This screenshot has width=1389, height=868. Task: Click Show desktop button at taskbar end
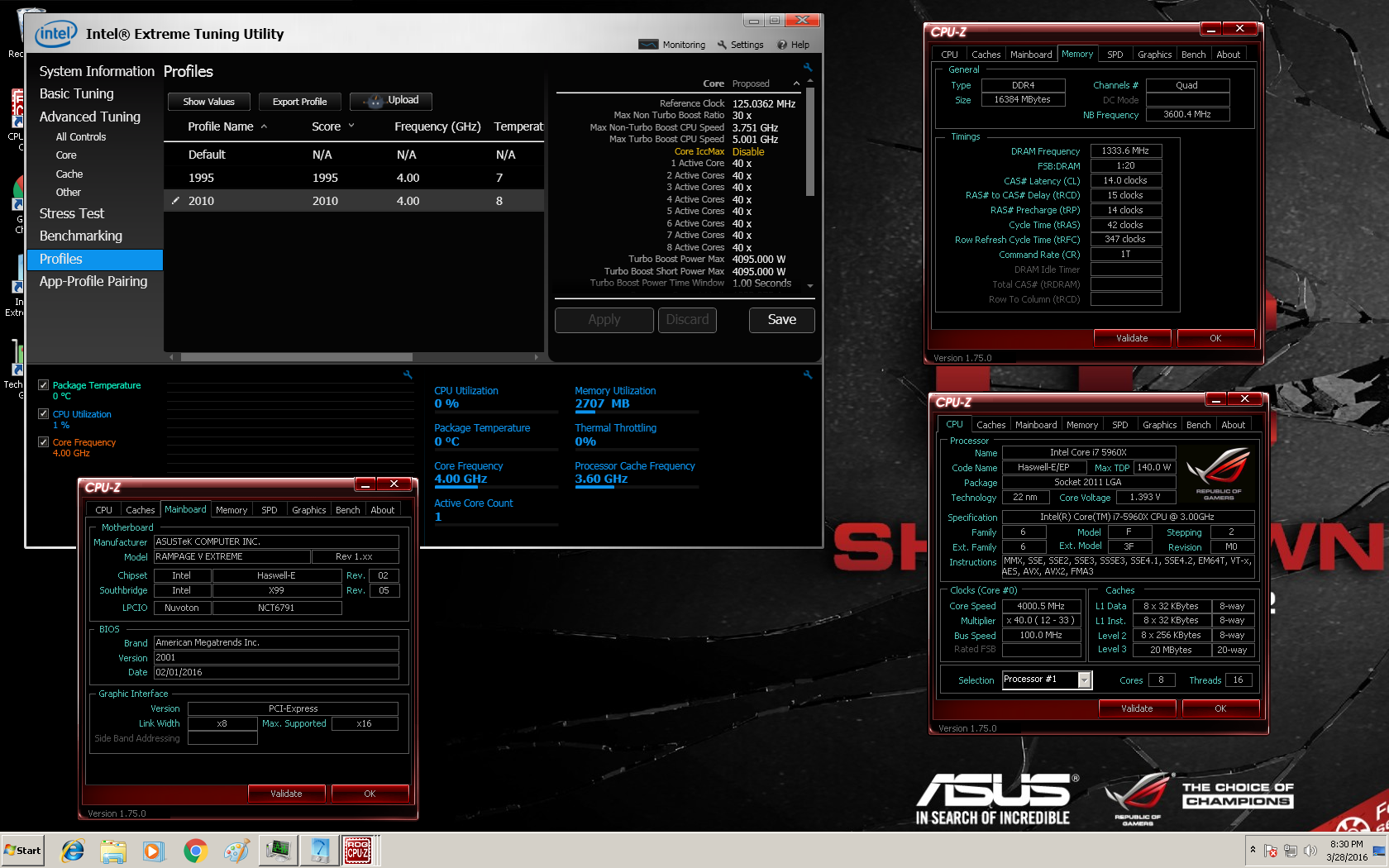(1380, 851)
